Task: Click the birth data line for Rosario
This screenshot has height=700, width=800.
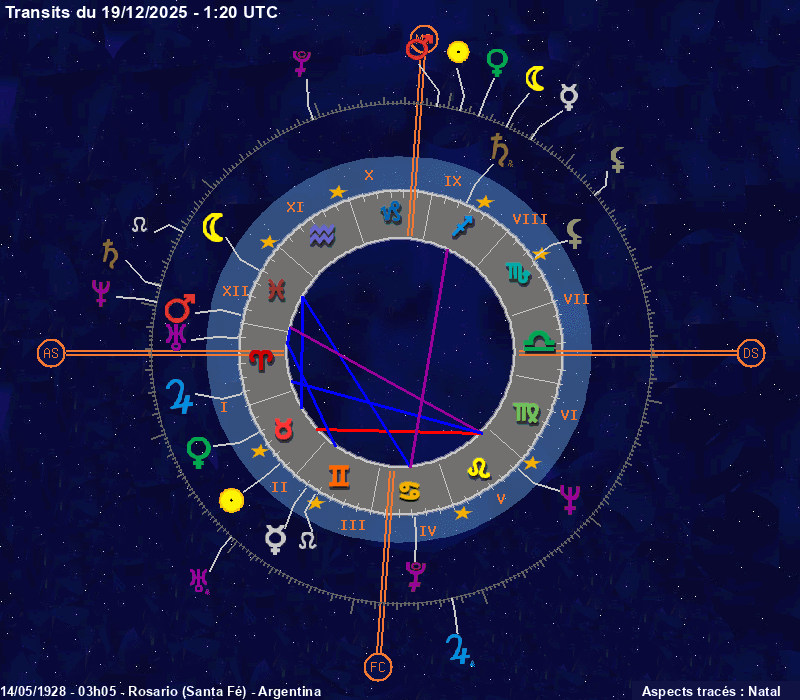Action: [161, 691]
